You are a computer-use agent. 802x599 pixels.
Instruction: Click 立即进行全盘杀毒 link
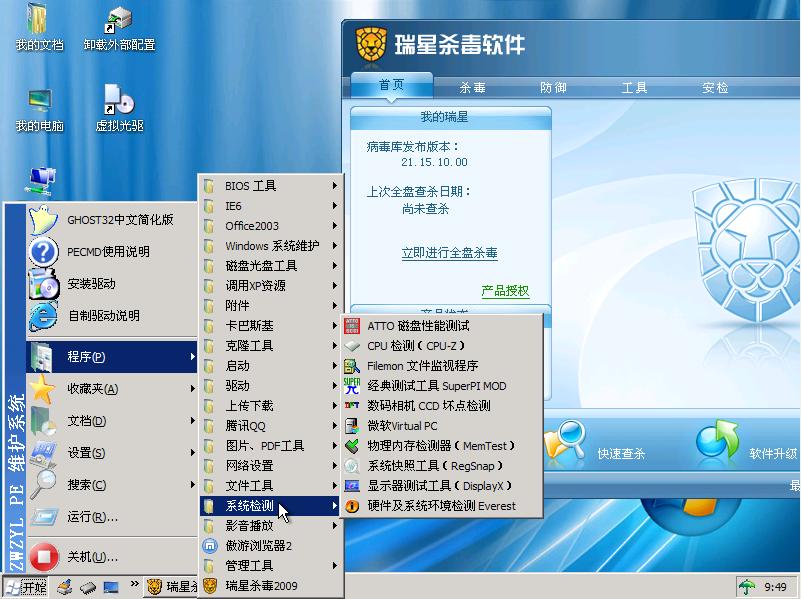449,253
